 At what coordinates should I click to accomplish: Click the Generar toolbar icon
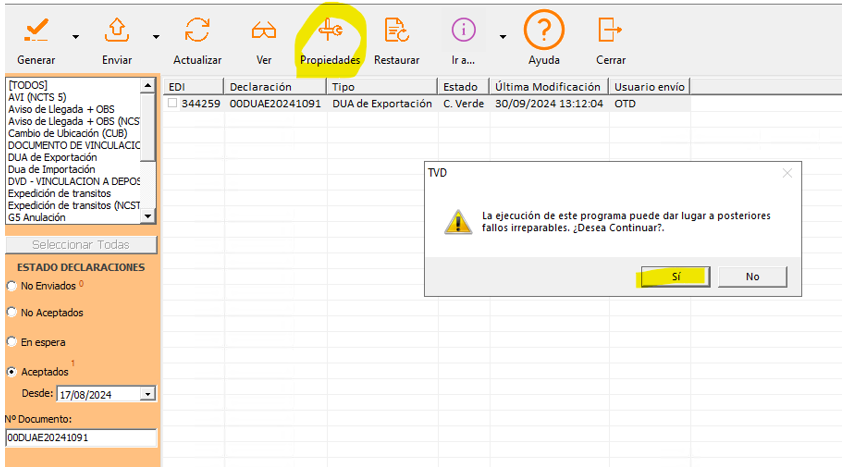click(x=36, y=31)
